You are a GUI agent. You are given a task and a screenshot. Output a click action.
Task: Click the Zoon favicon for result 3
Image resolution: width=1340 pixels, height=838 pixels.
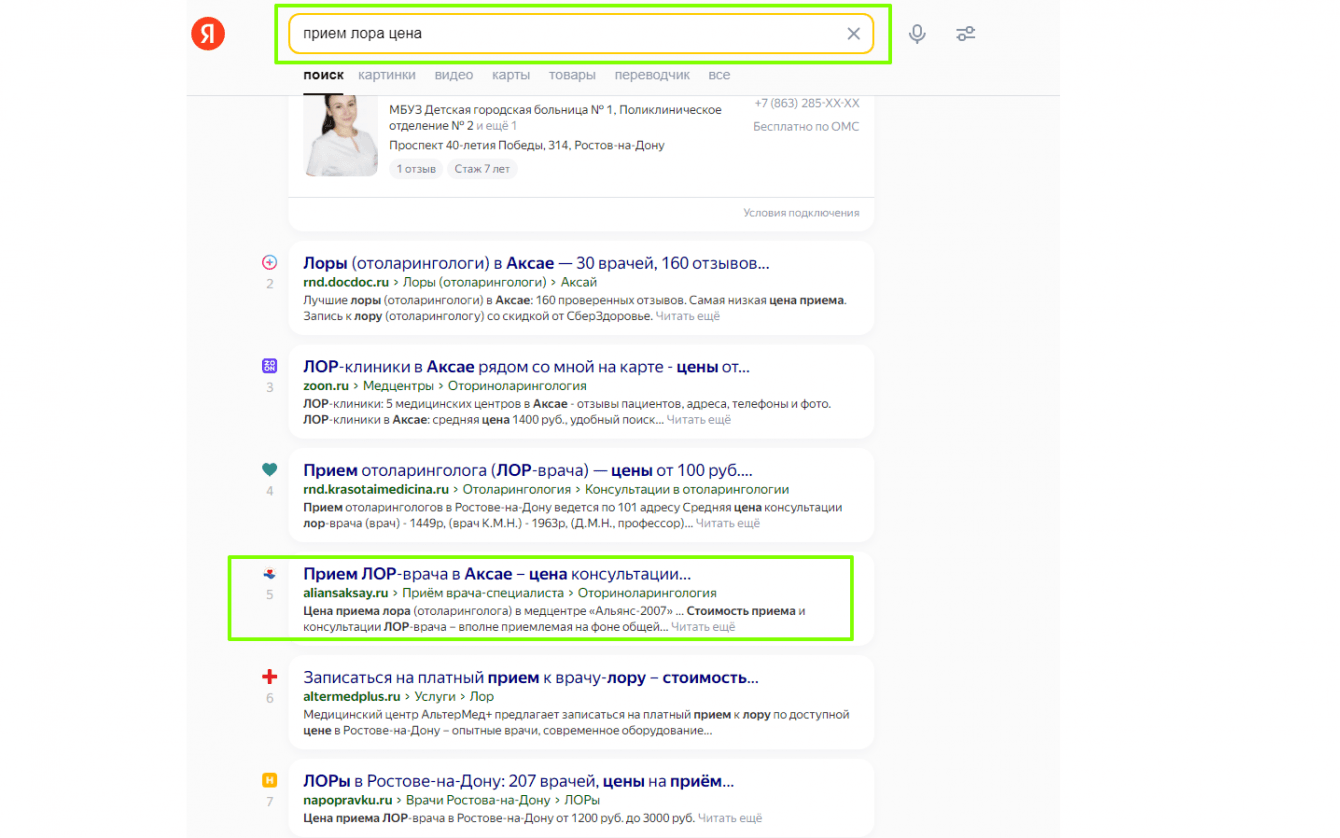[269, 366]
